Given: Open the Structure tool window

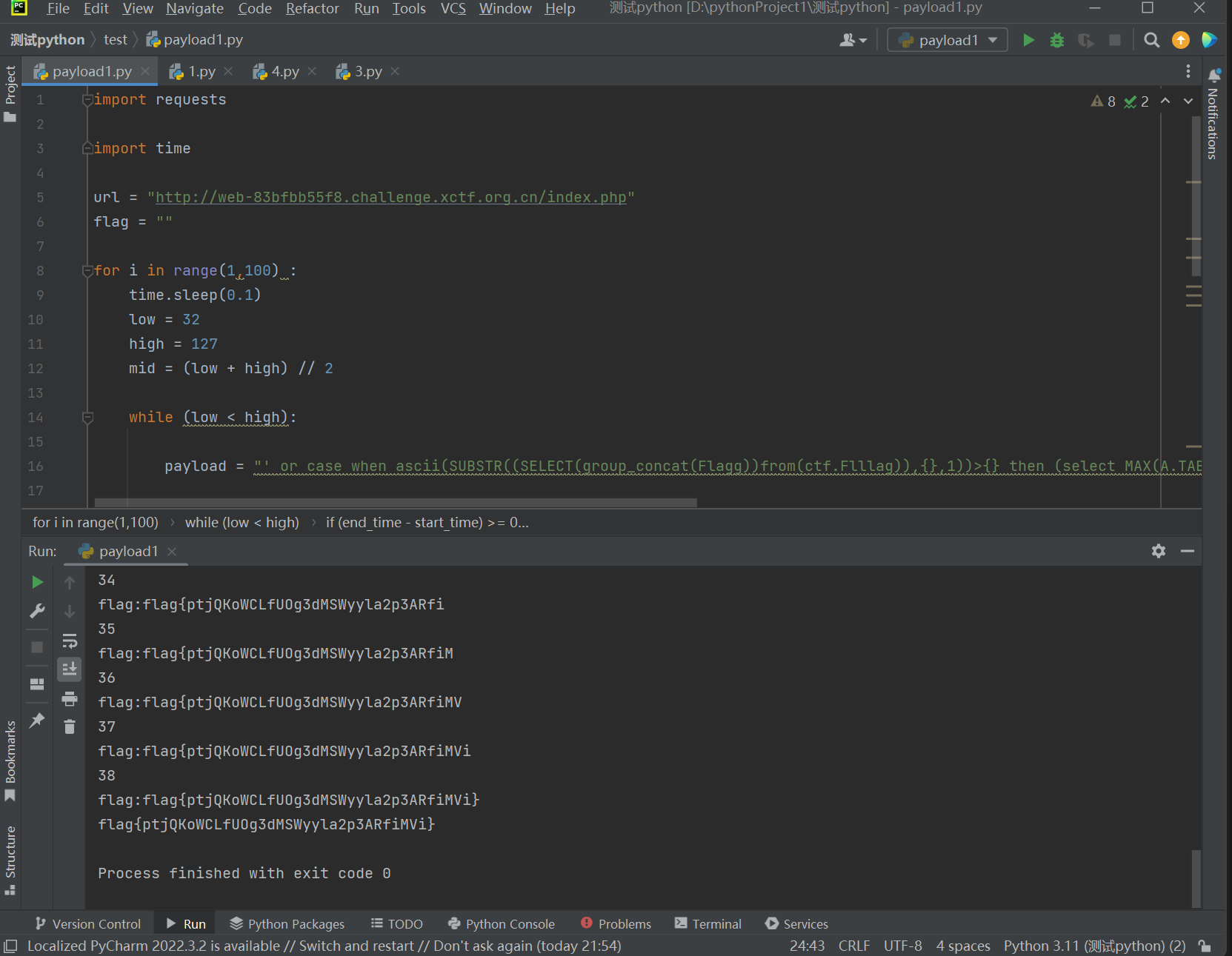Looking at the screenshot, I should 10,860.
